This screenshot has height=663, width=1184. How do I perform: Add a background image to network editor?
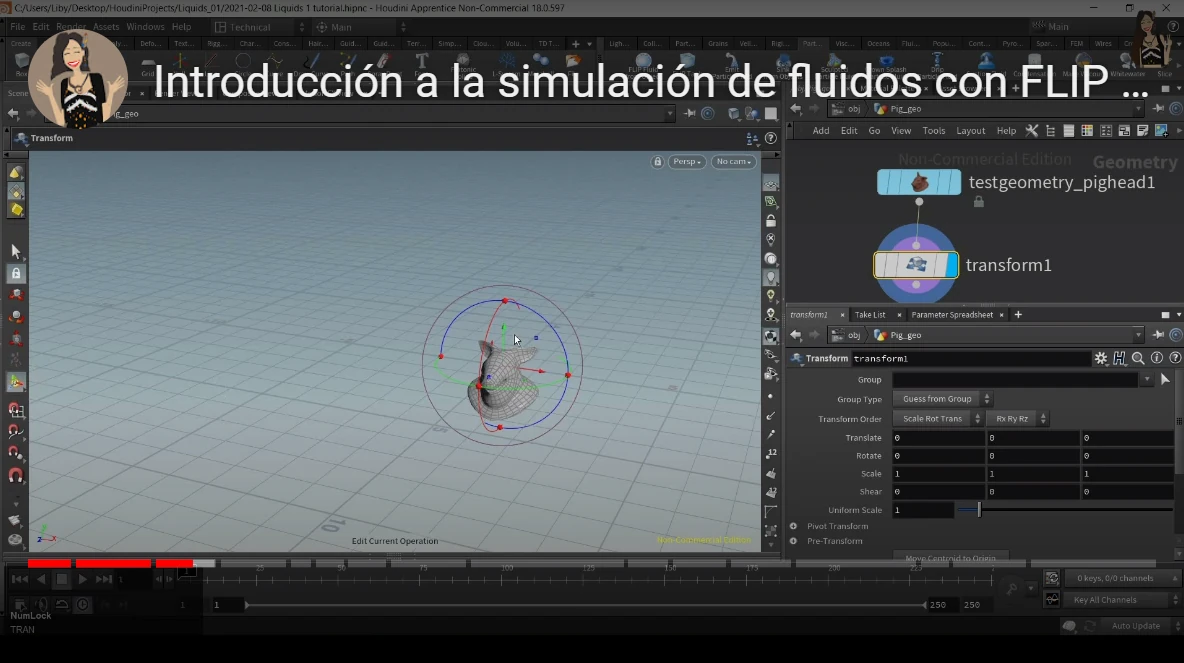pos(1161,131)
